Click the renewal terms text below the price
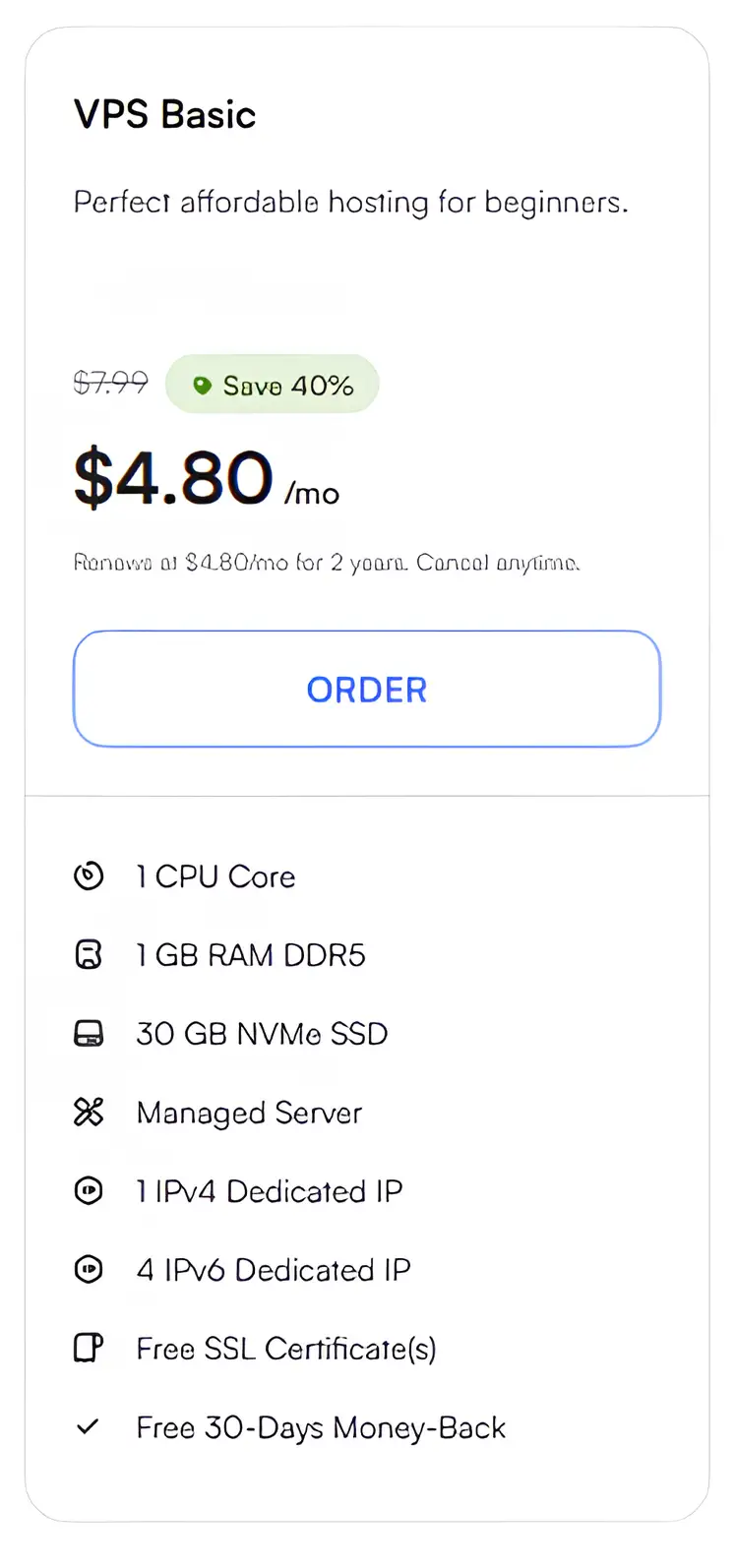Screen dimensions: 735x1568 [328, 563]
